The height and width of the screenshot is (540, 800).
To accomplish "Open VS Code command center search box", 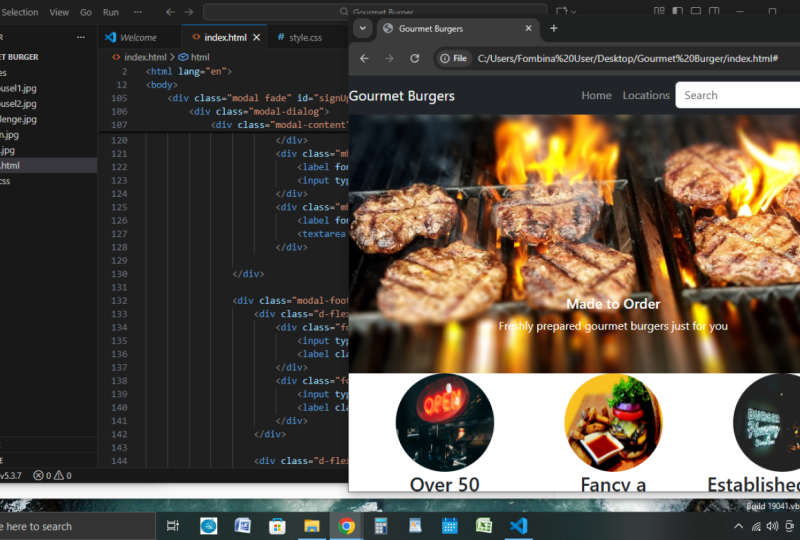I will 375,12.
